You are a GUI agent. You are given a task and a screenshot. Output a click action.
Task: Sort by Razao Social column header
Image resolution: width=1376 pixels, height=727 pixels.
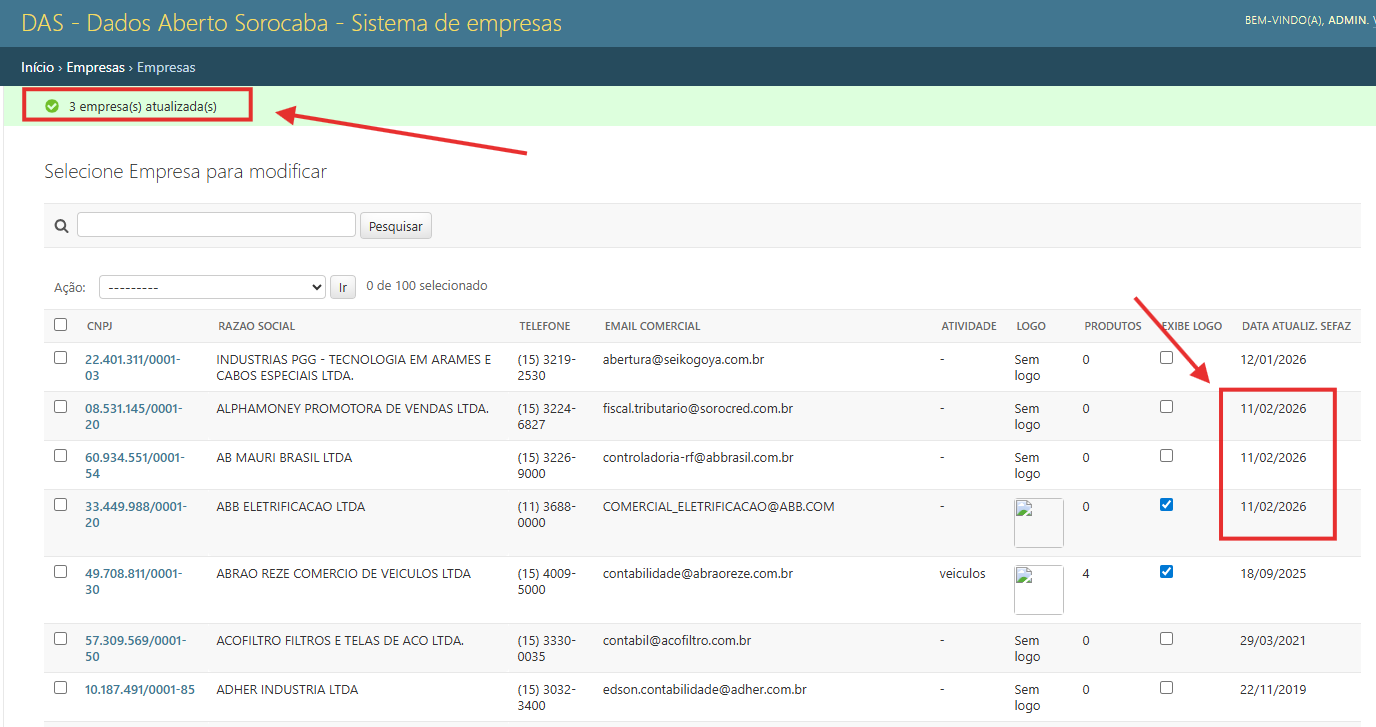click(x=256, y=326)
